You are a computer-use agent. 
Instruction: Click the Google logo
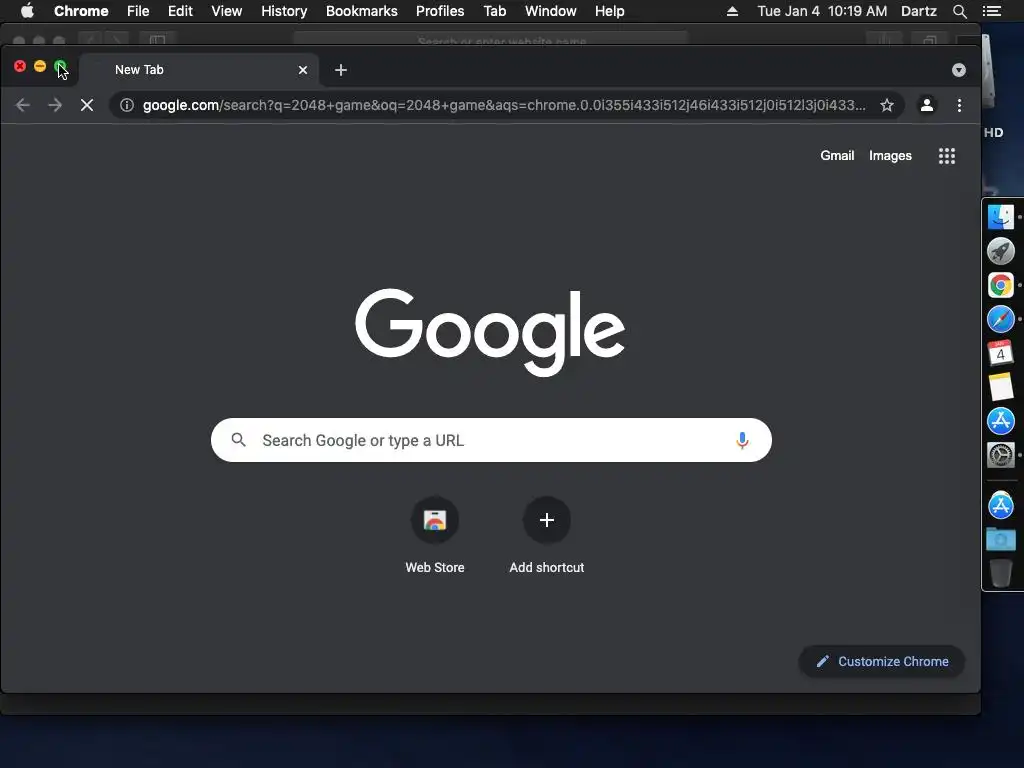point(490,332)
